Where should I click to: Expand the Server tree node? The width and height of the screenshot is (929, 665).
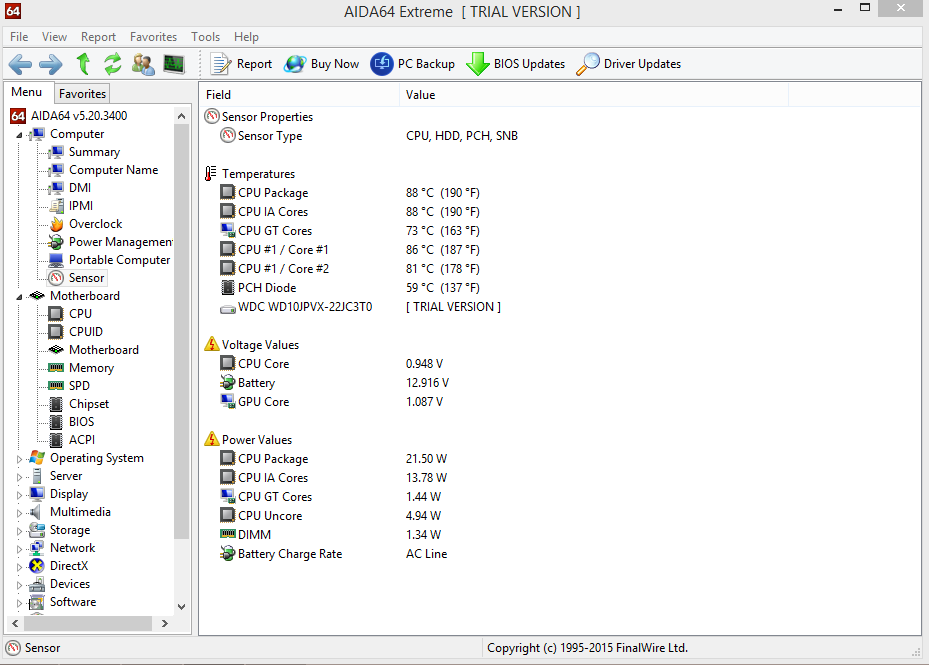click(x=19, y=477)
